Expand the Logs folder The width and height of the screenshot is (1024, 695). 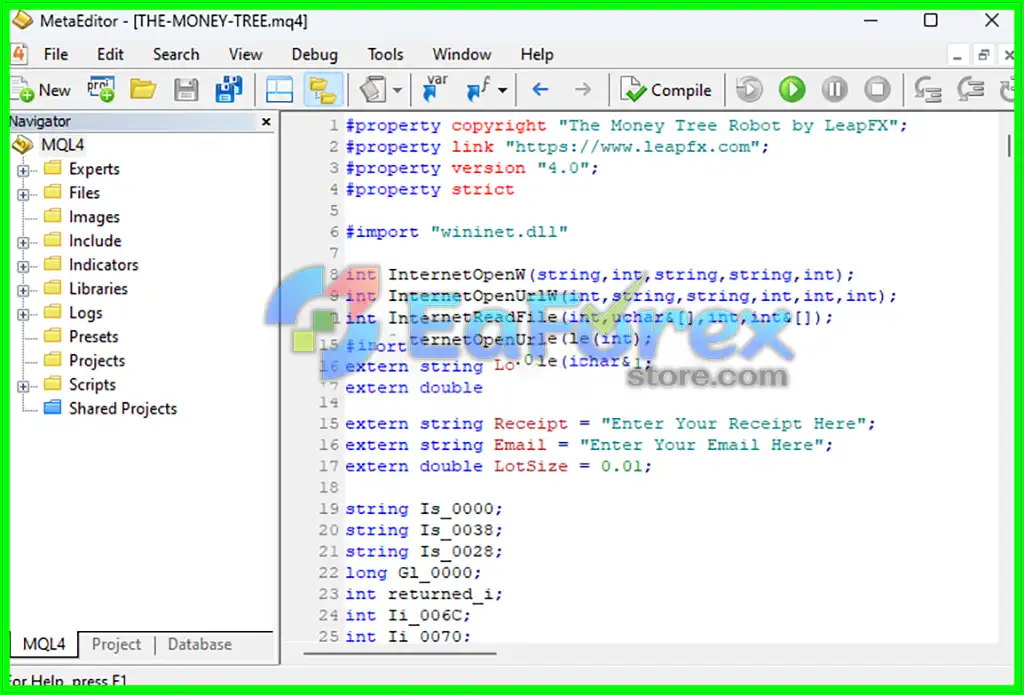(24, 314)
